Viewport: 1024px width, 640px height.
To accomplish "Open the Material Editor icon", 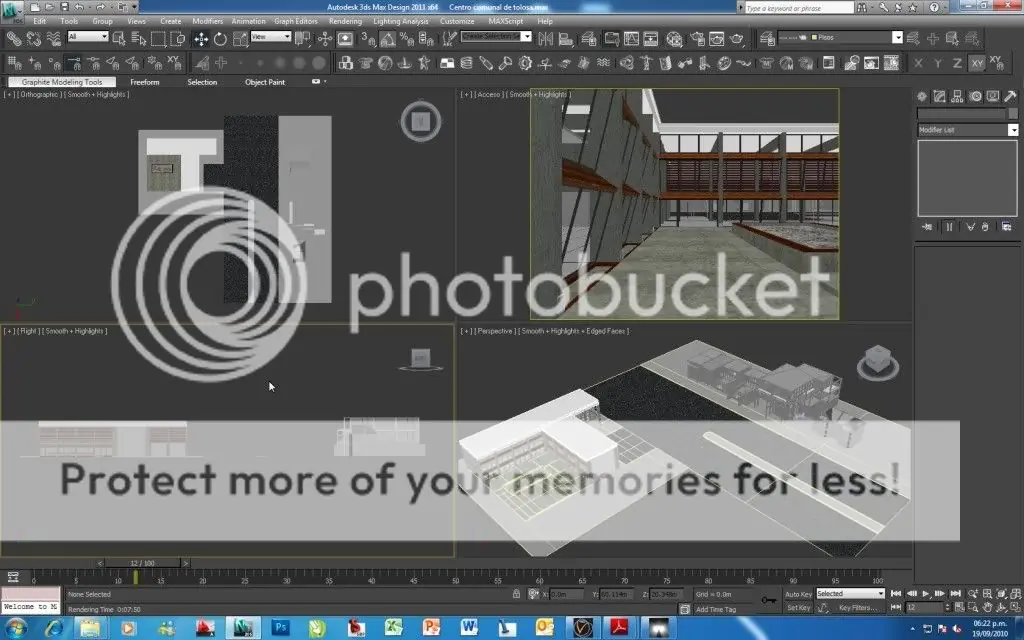I will 674,39.
